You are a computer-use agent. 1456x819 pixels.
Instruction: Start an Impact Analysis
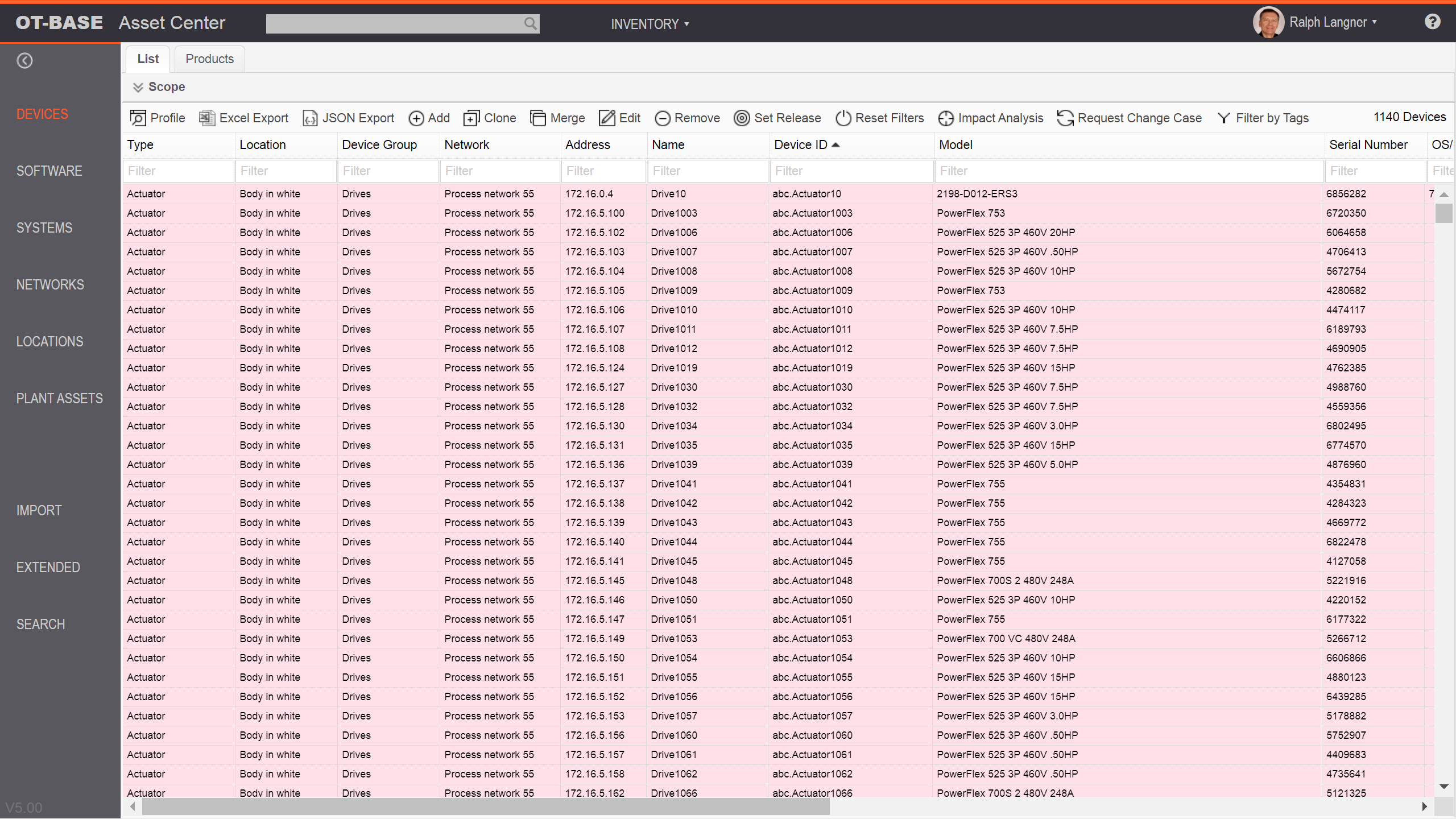991,118
